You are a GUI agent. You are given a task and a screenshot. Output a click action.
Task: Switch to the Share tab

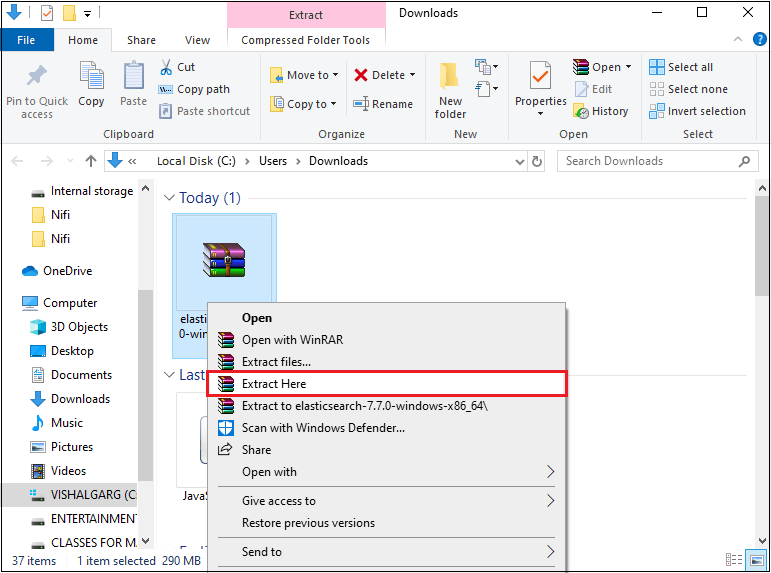[x=141, y=40]
